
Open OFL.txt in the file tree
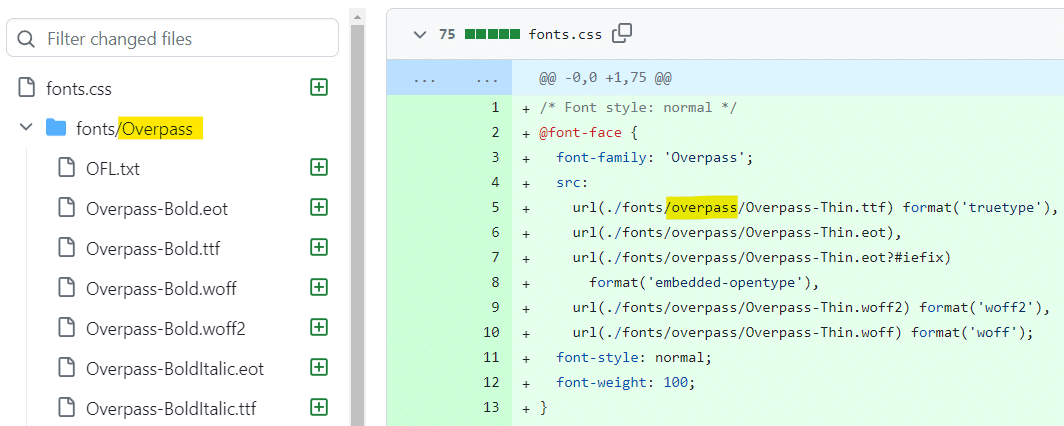(x=113, y=168)
